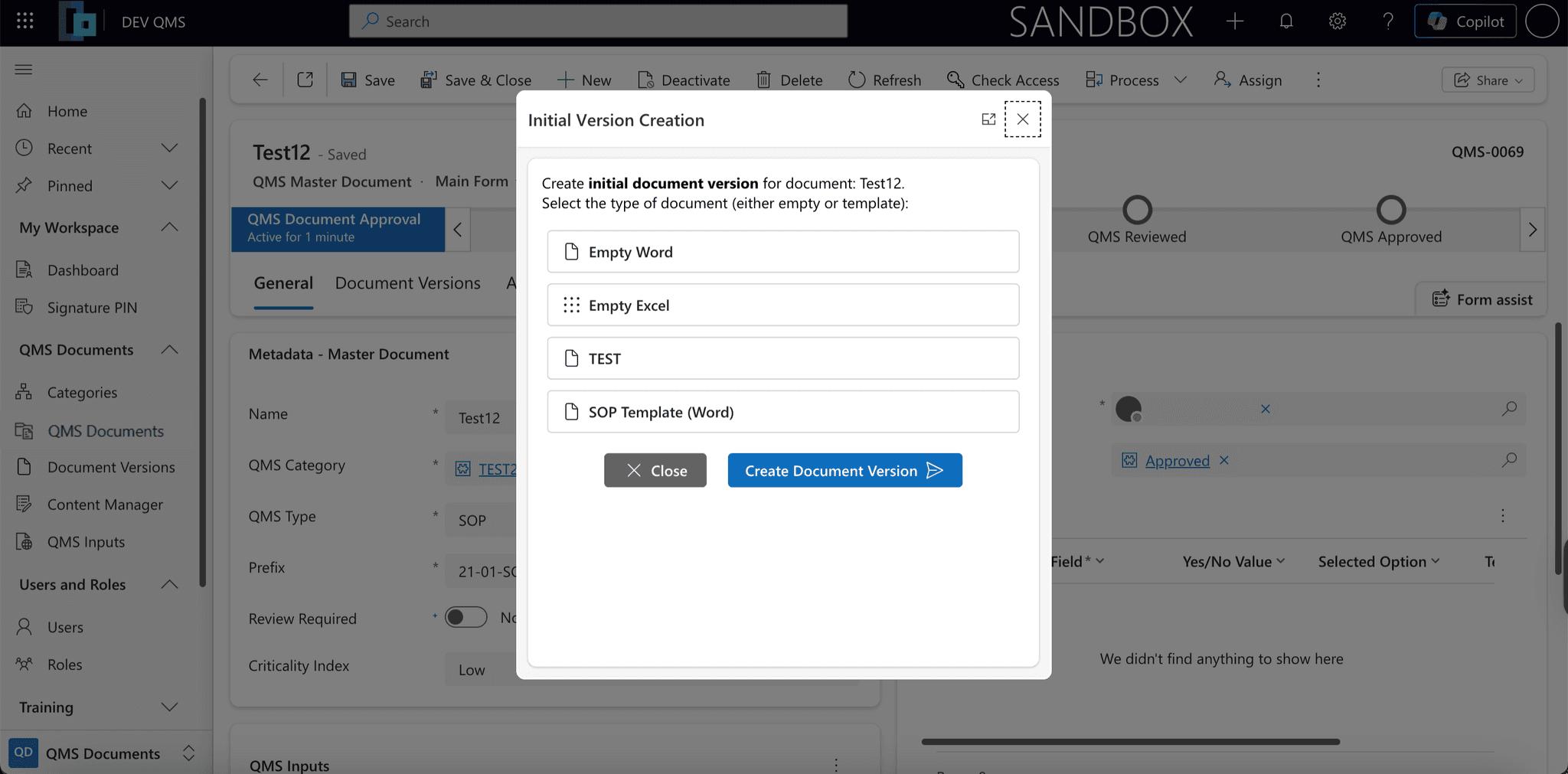Image resolution: width=1568 pixels, height=774 pixels.
Task: Click Refresh in the command bar
Action: tap(885, 80)
